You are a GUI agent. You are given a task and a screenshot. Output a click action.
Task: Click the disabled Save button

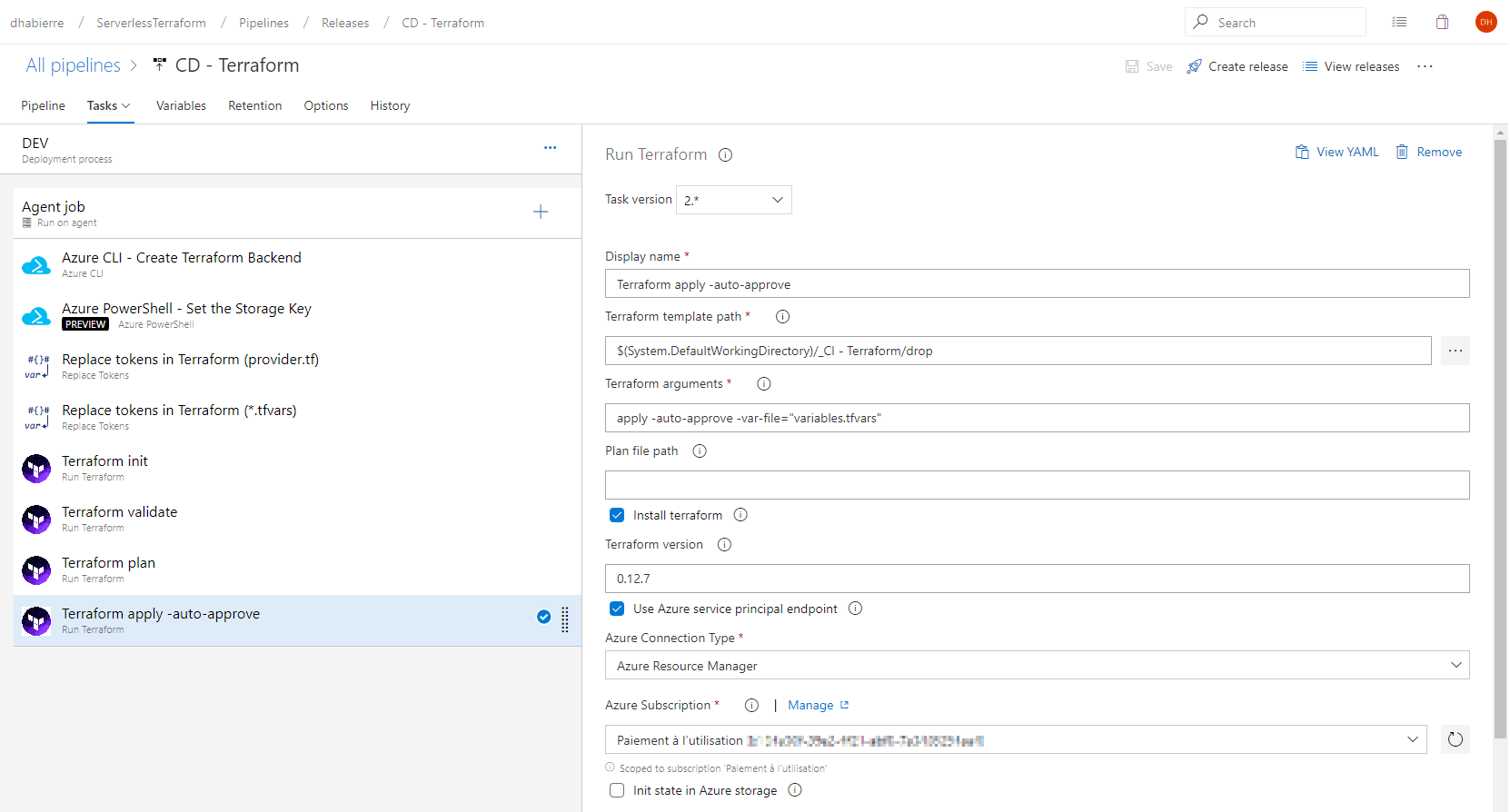pos(1148,66)
